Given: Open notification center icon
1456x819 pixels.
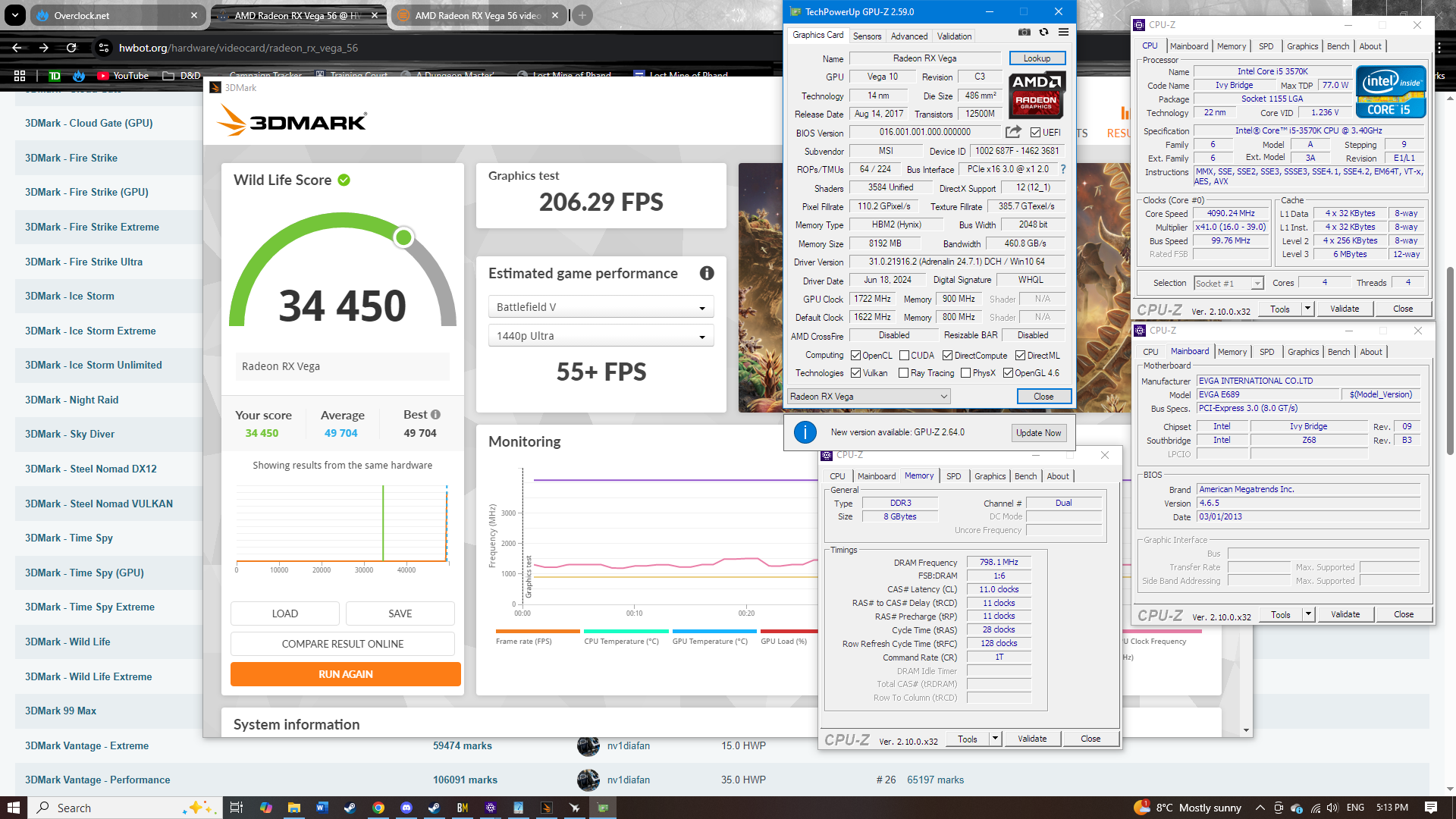Looking at the screenshot, I should [x=1431, y=808].
